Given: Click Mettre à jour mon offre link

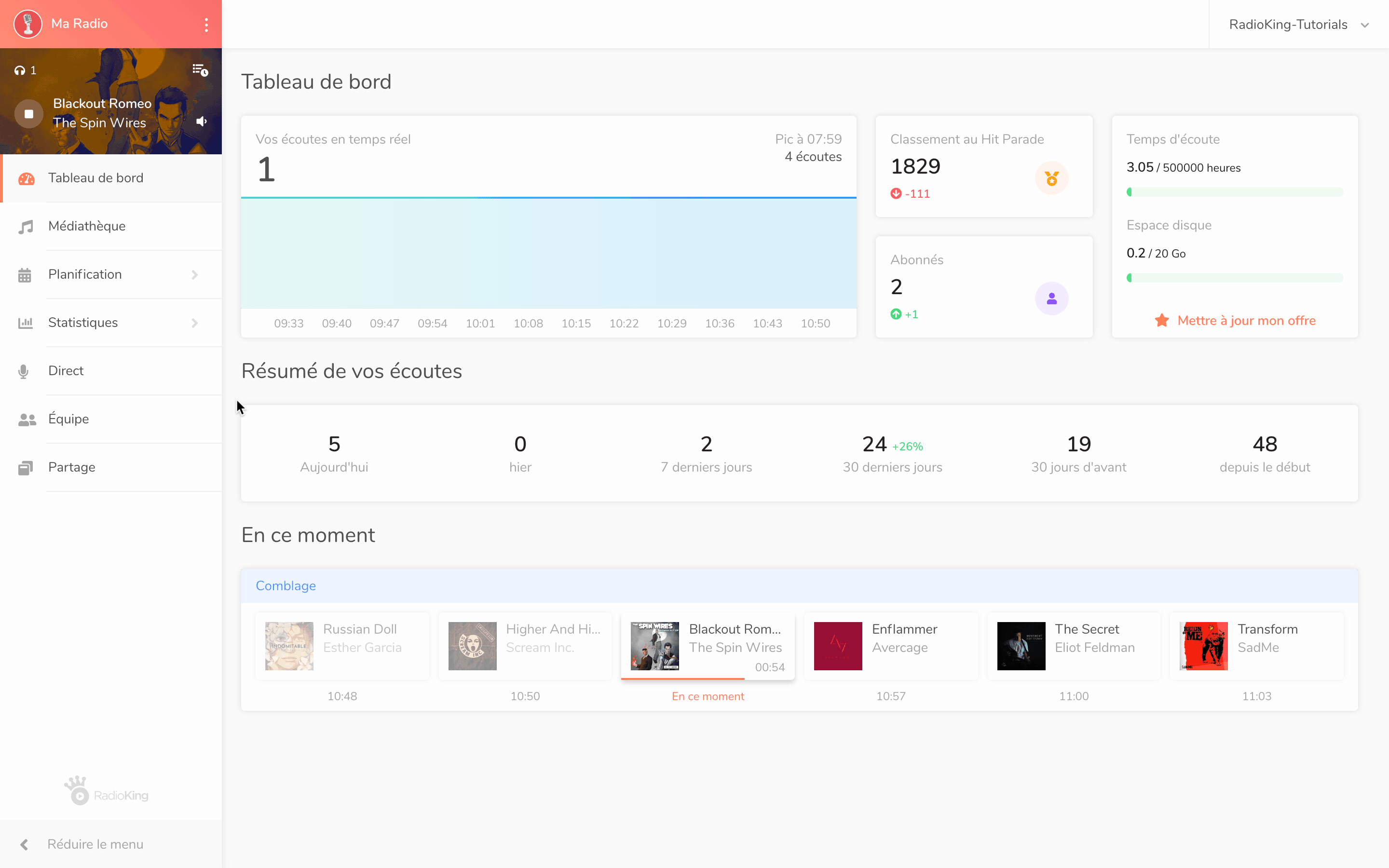Looking at the screenshot, I should pyautogui.click(x=1245, y=320).
